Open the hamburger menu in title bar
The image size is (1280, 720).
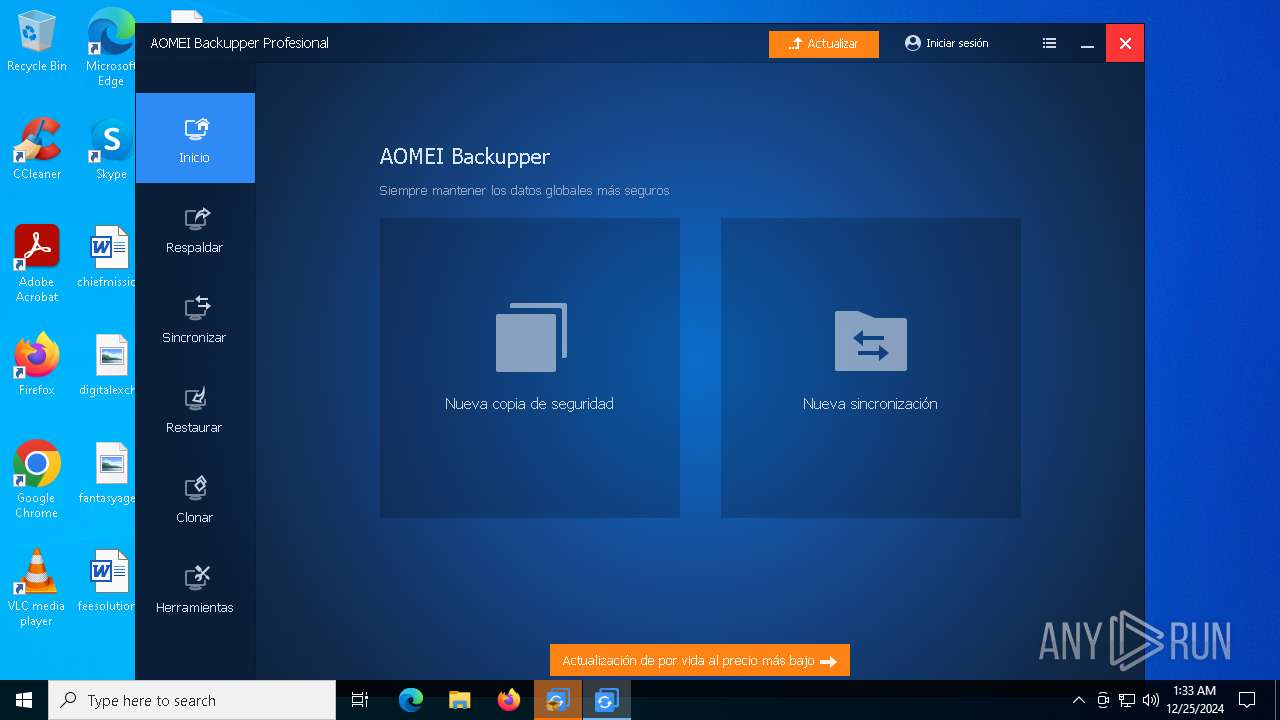1049,43
